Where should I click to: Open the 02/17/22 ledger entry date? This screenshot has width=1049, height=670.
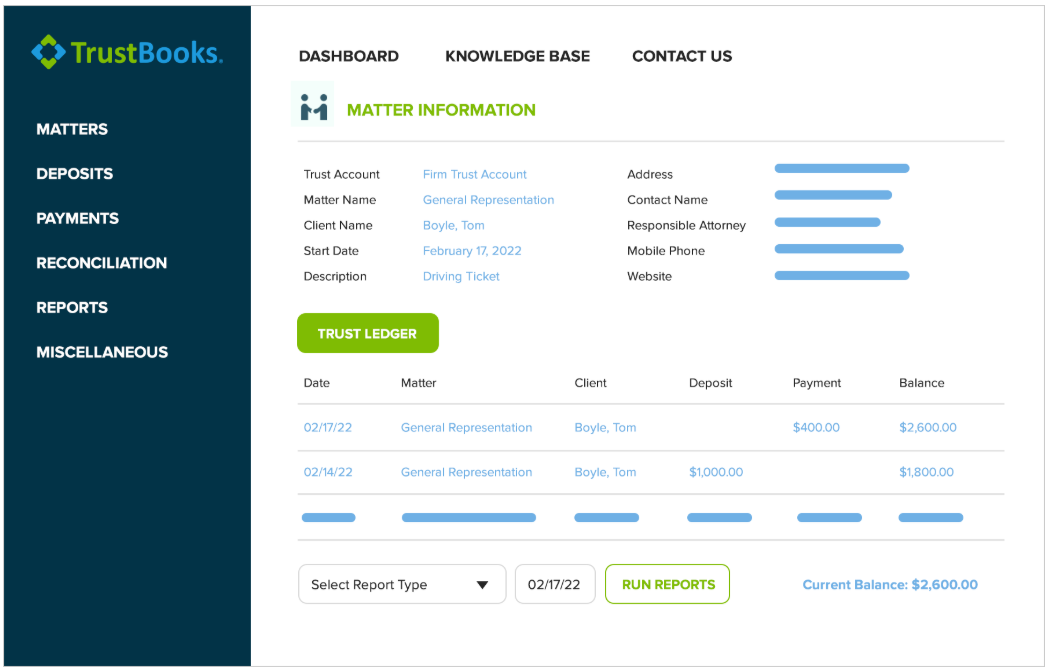coord(328,427)
